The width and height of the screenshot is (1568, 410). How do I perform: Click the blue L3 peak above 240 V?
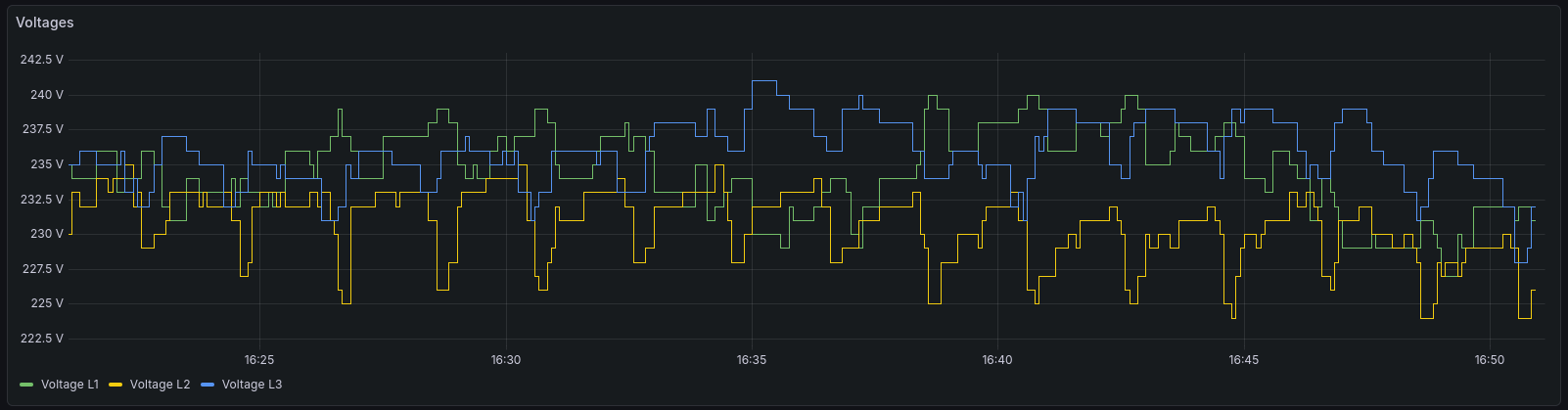[763, 81]
